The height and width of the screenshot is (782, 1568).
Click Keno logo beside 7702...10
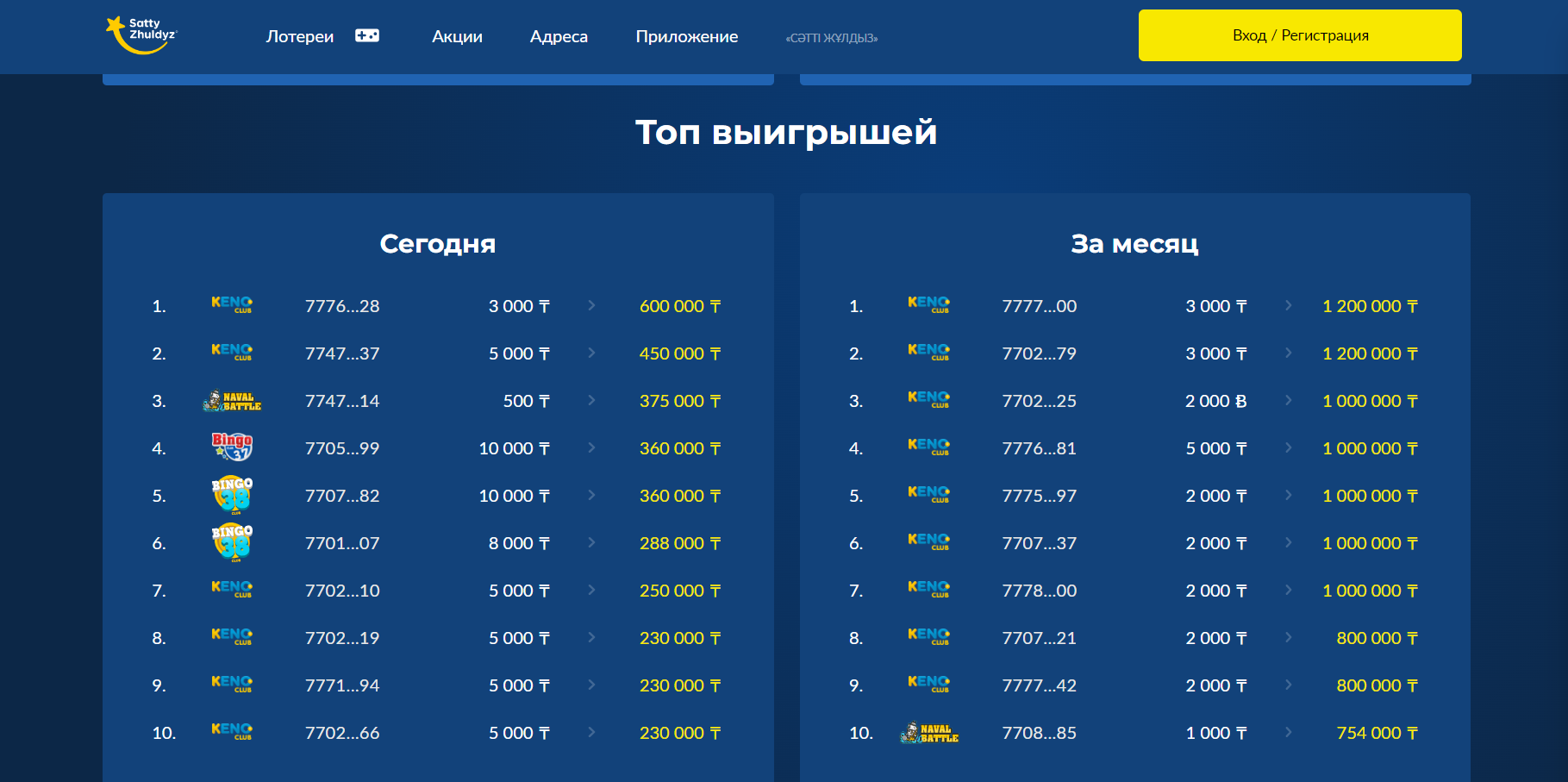click(232, 589)
